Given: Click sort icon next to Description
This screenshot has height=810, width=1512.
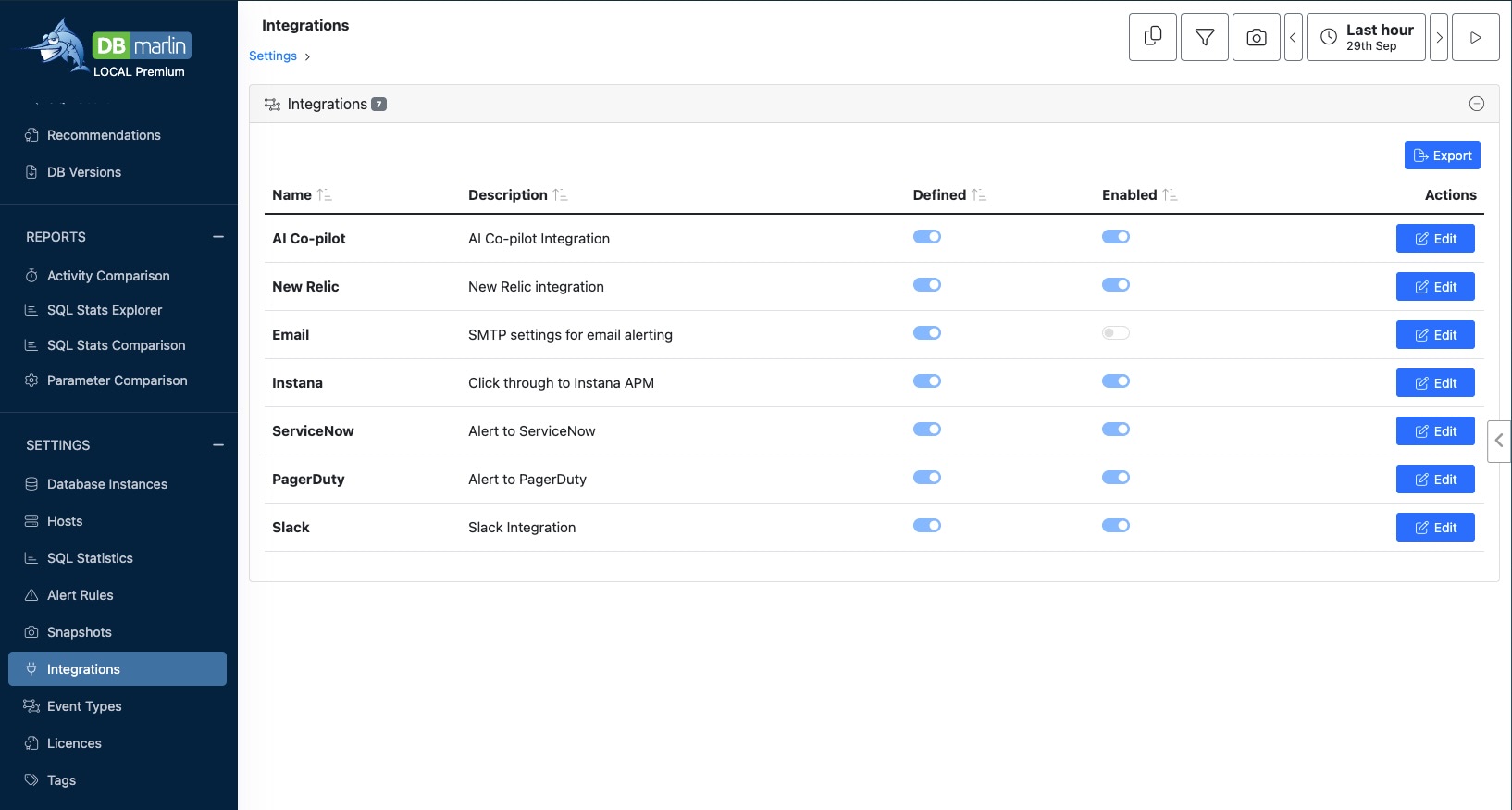Looking at the screenshot, I should pyautogui.click(x=560, y=195).
